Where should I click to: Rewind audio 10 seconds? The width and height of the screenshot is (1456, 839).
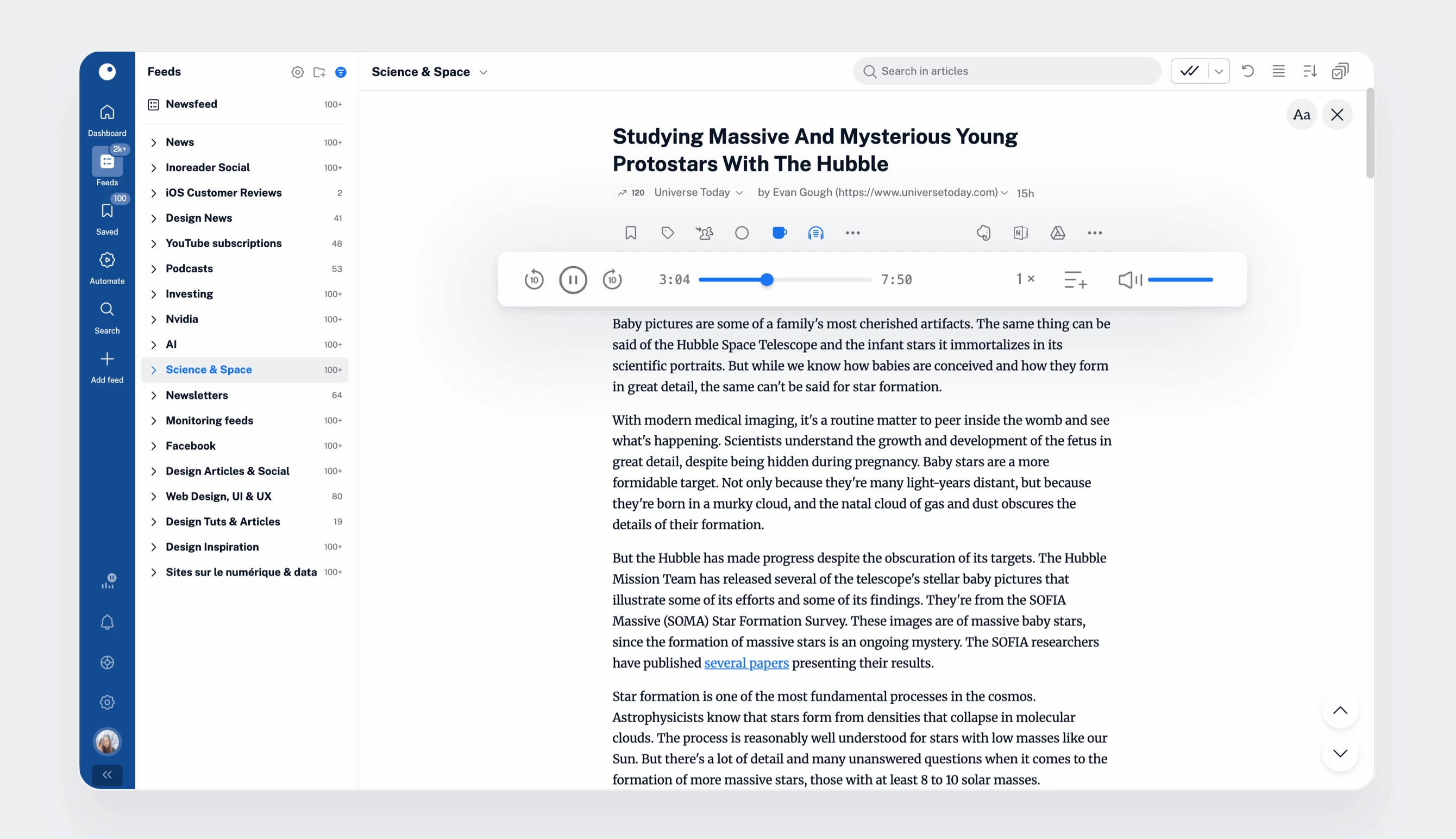[x=534, y=279]
